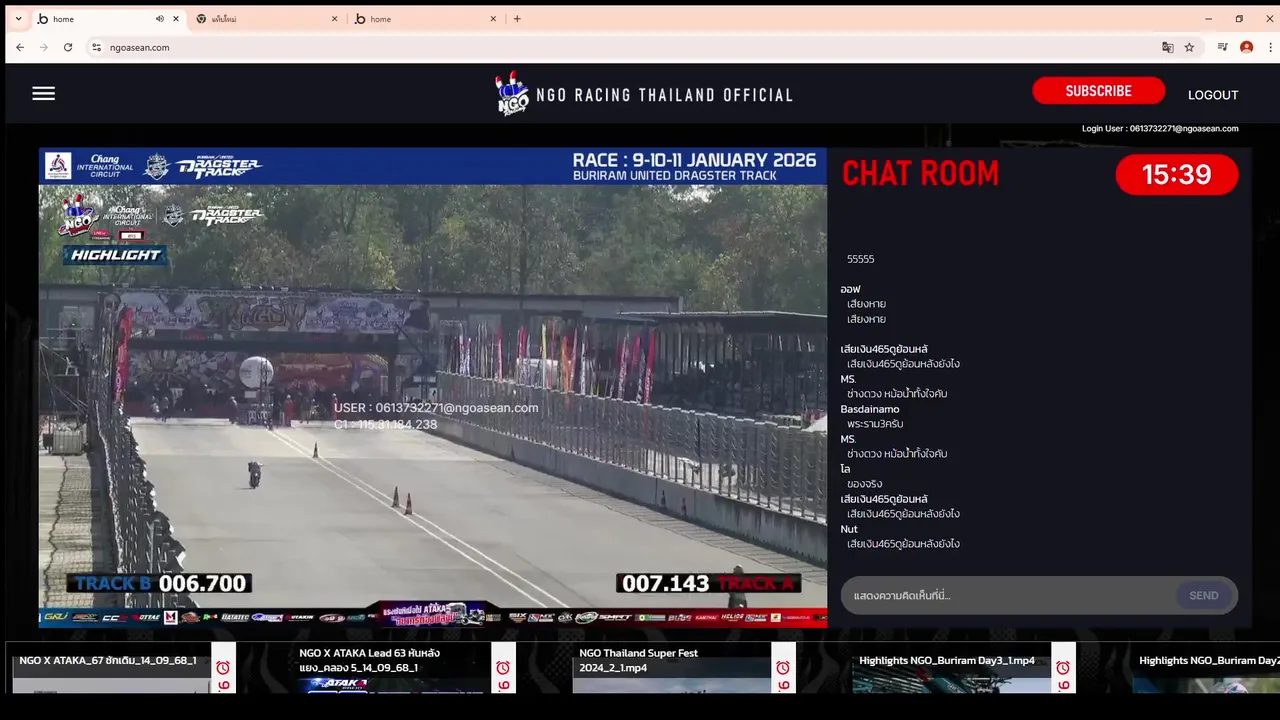Screen dimensions: 1280x720
Task: Open site information icon in address bar
Action: (96, 47)
